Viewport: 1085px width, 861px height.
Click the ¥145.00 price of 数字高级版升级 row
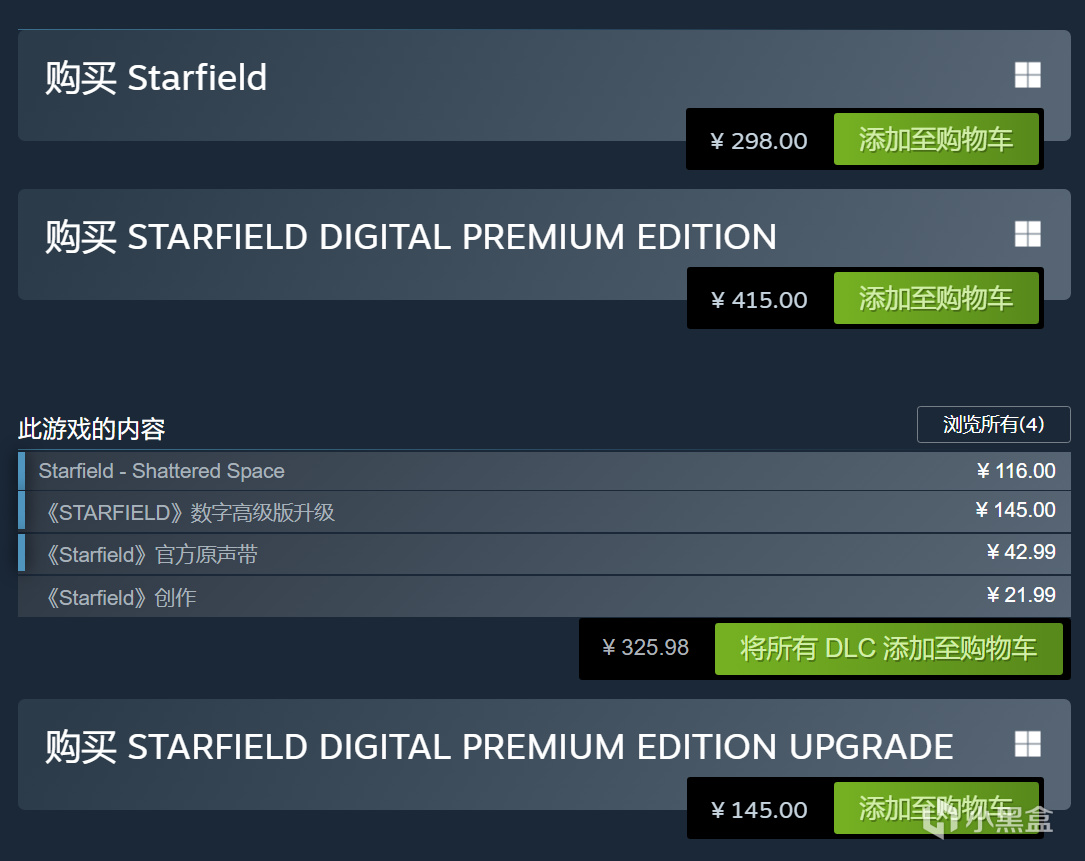point(1016,510)
